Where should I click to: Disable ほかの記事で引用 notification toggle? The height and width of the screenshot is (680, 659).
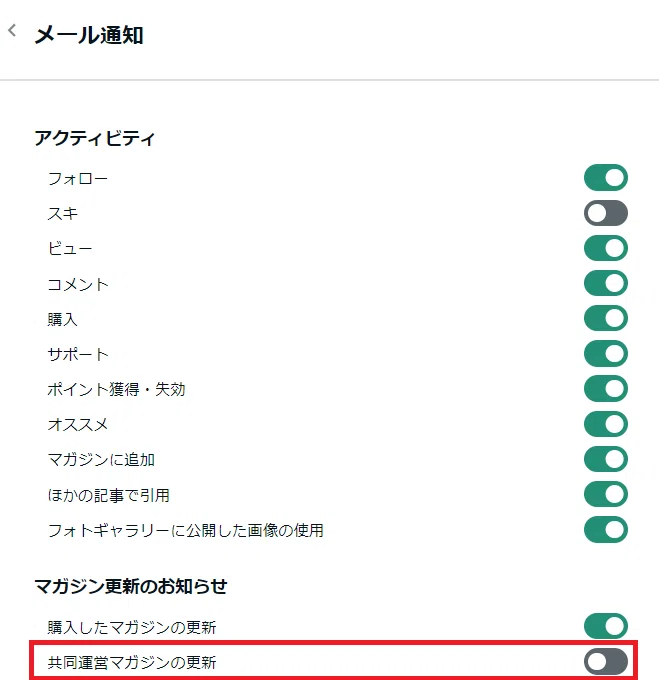point(606,494)
